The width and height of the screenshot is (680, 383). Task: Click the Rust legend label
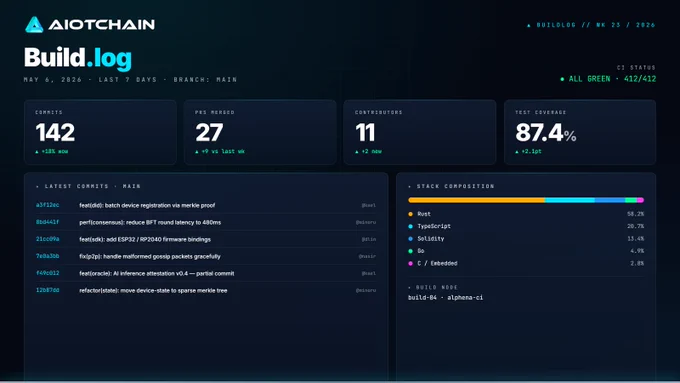[424, 214]
